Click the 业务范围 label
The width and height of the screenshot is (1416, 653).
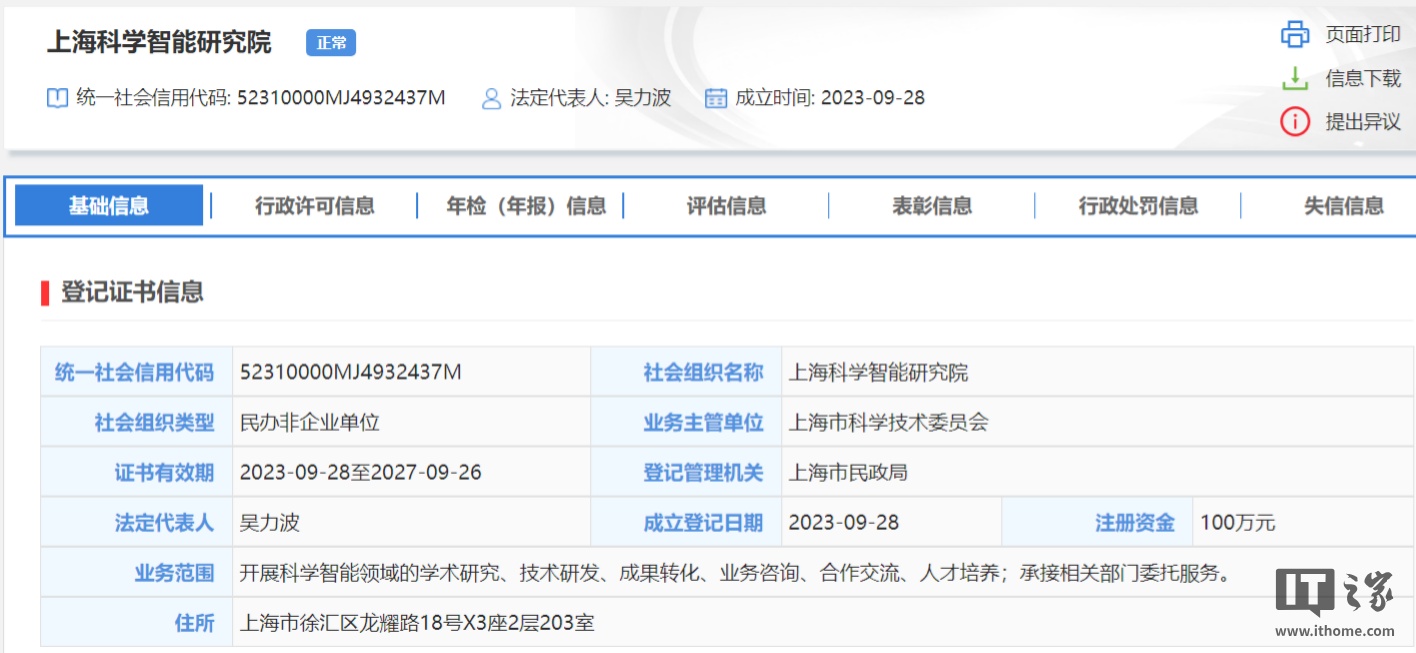point(174,573)
